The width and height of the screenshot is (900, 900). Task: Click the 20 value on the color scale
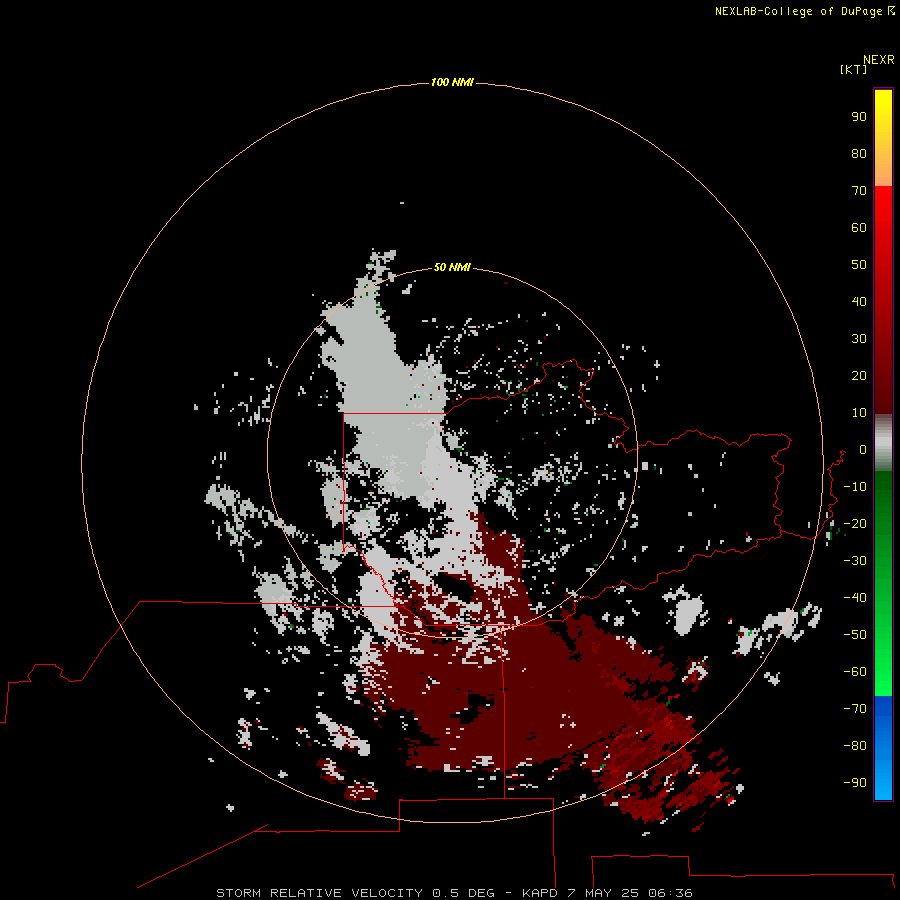click(x=859, y=375)
